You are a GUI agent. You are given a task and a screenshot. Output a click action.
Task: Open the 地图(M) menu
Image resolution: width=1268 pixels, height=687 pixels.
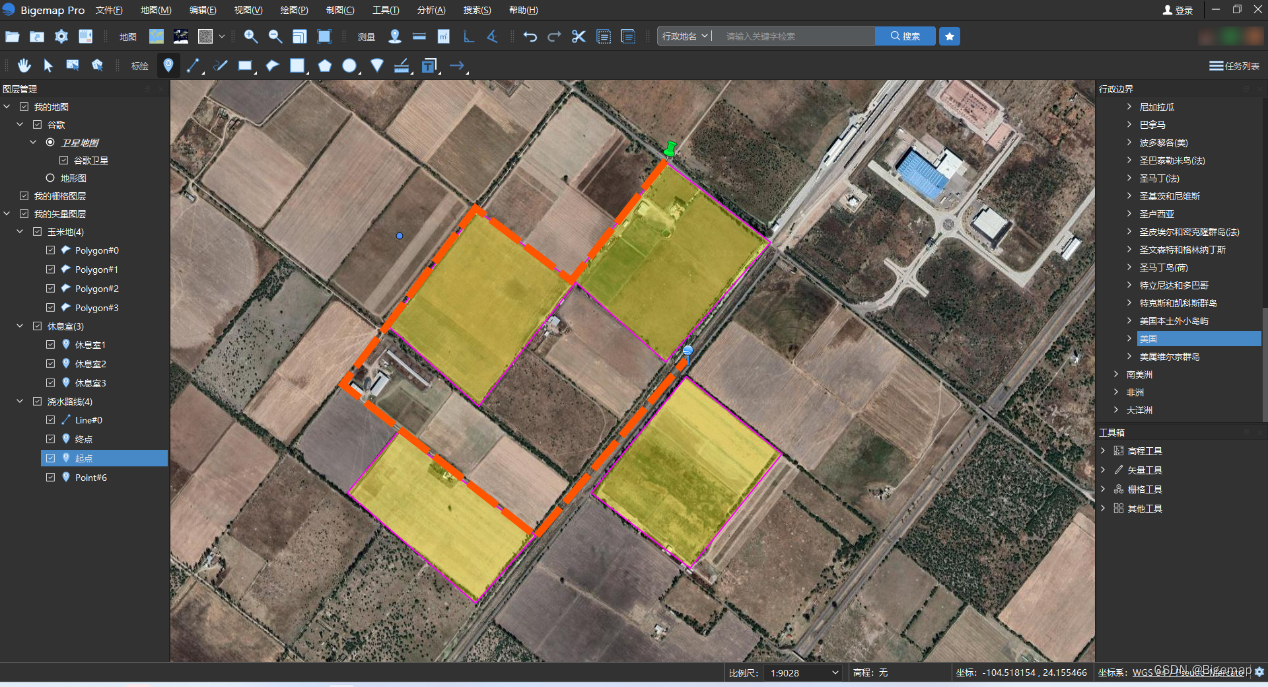[x=156, y=10]
